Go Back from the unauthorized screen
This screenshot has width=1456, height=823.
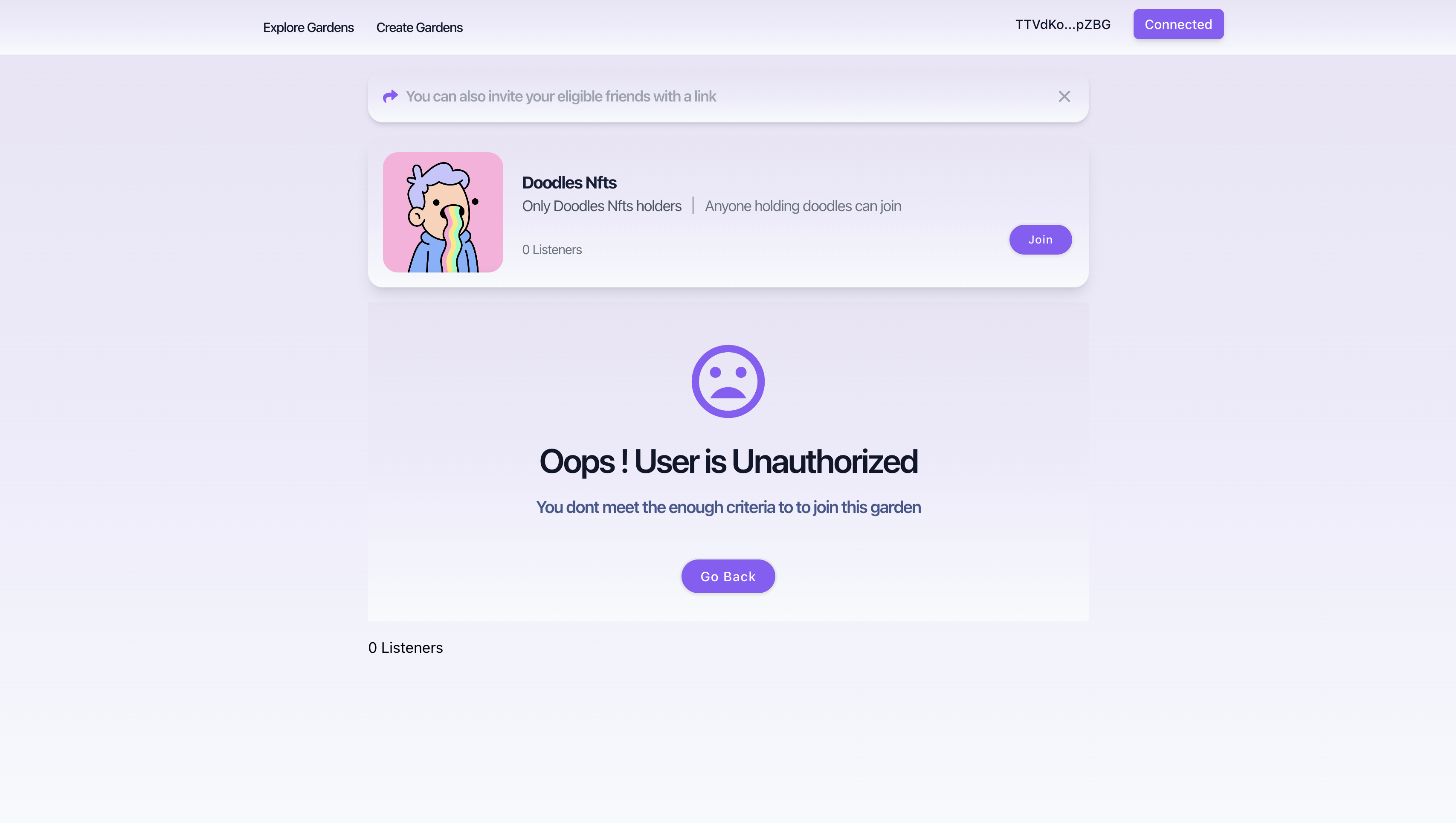728,577
